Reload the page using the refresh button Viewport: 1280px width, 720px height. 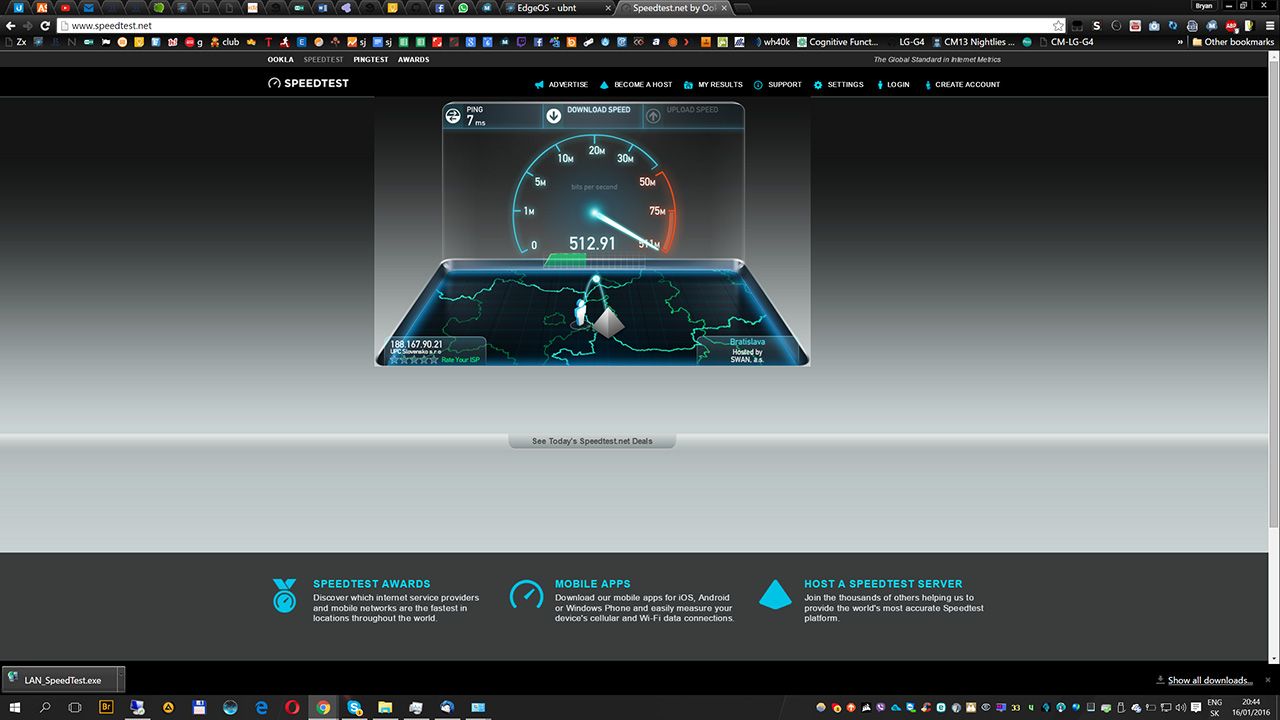coord(45,25)
